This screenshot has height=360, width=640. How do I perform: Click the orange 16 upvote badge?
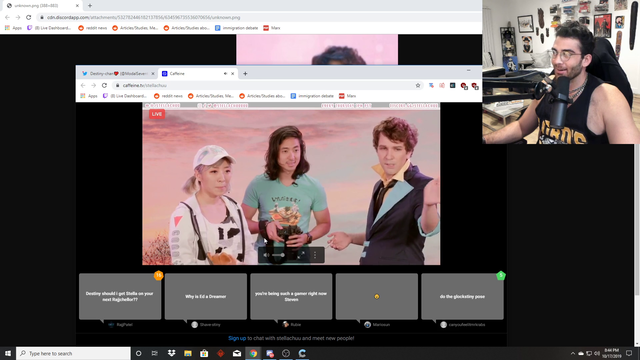(158, 276)
